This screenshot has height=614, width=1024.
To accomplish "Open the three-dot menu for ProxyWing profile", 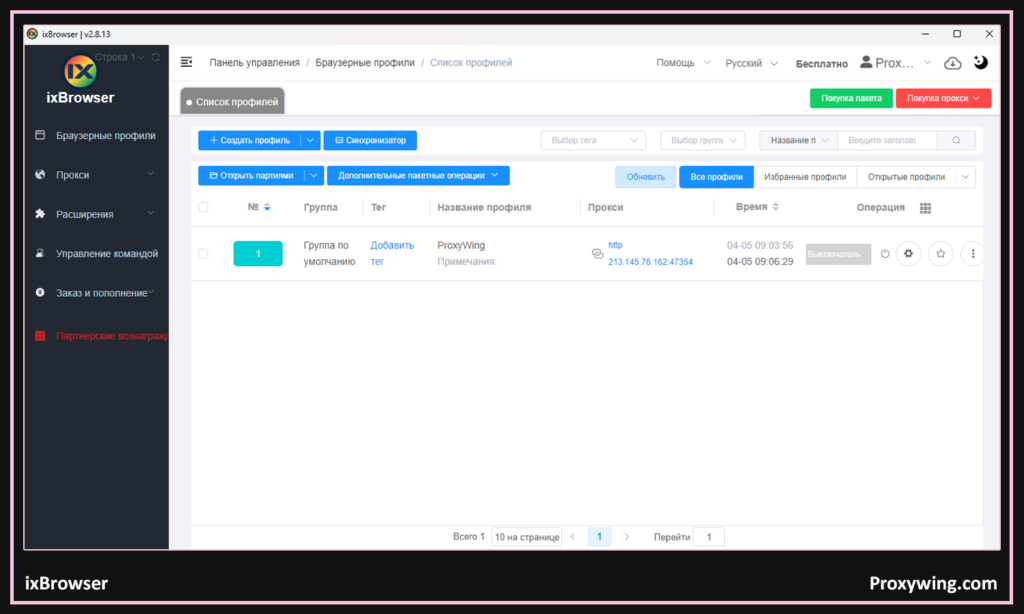I will (x=972, y=254).
